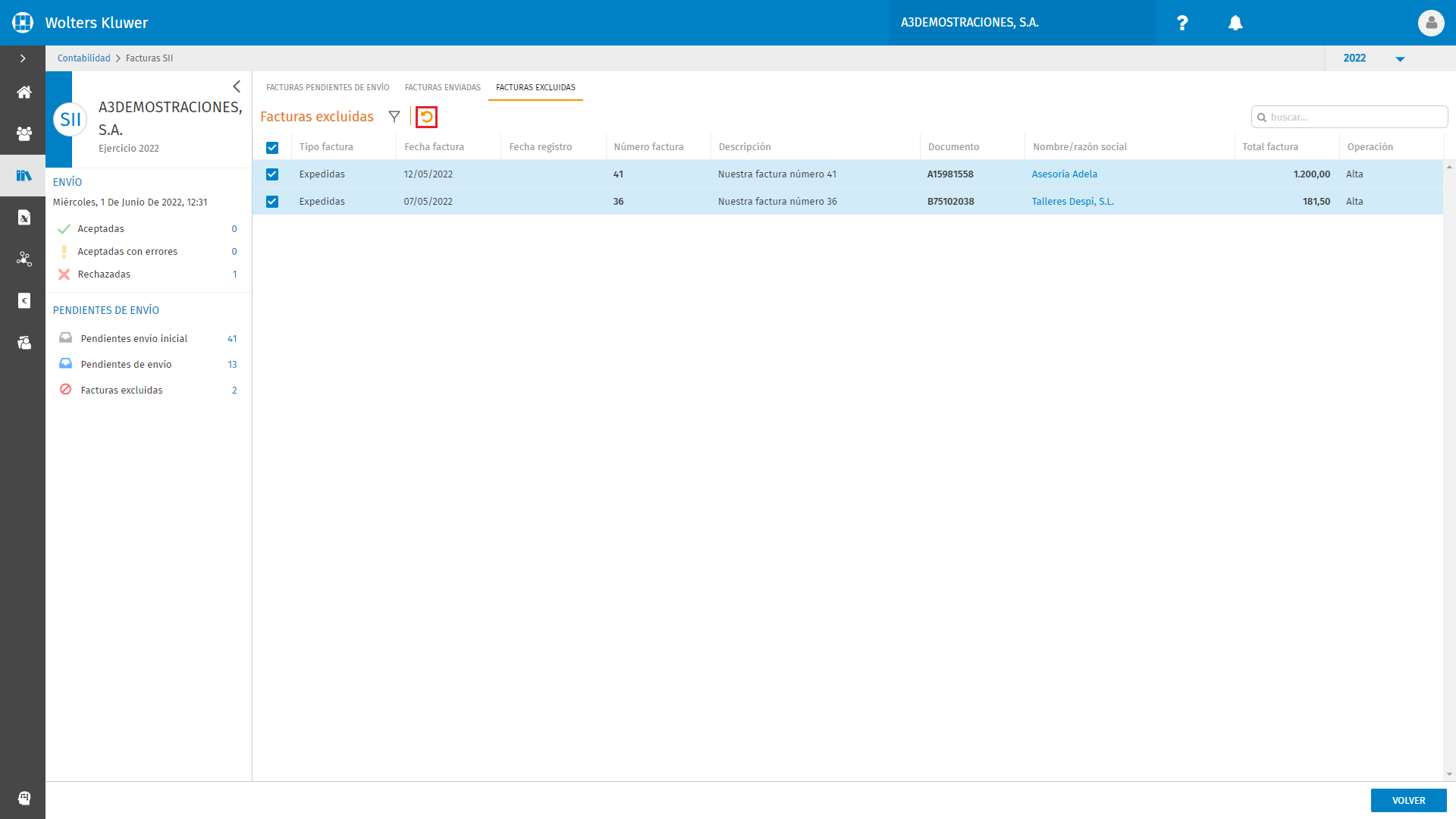Toggle the select-all header checkbox
The width and height of the screenshot is (1456, 819).
point(272,148)
